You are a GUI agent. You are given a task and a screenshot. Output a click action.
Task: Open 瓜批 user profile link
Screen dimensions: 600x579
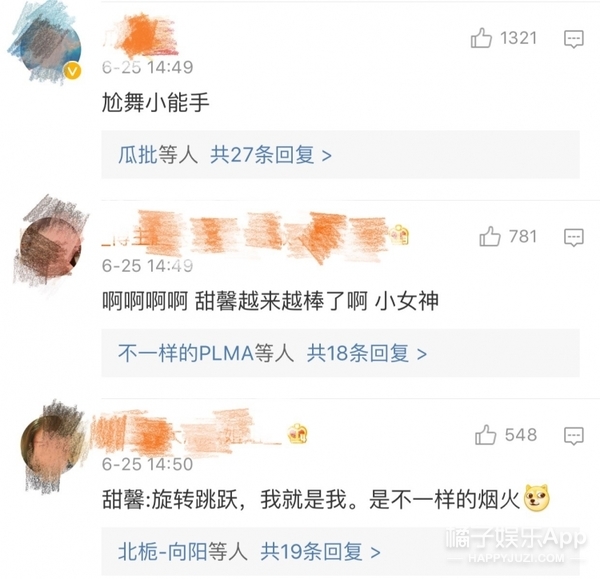tap(138, 155)
